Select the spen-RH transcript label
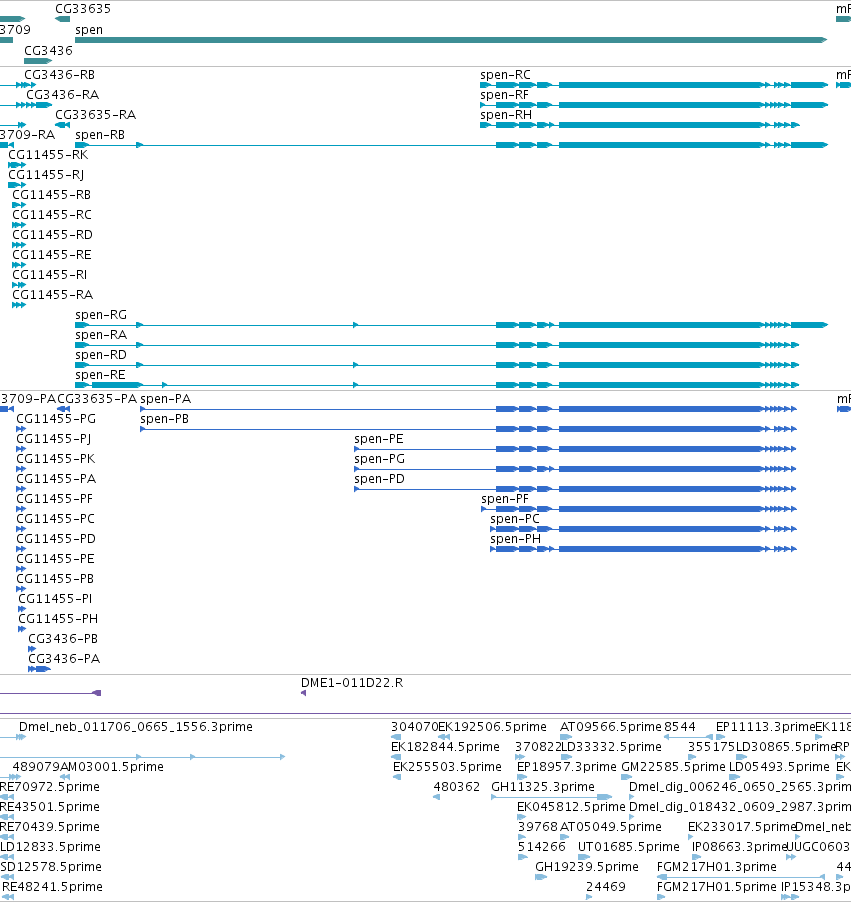Viewport: 851px width, 902px height. (x=506, y=114)
